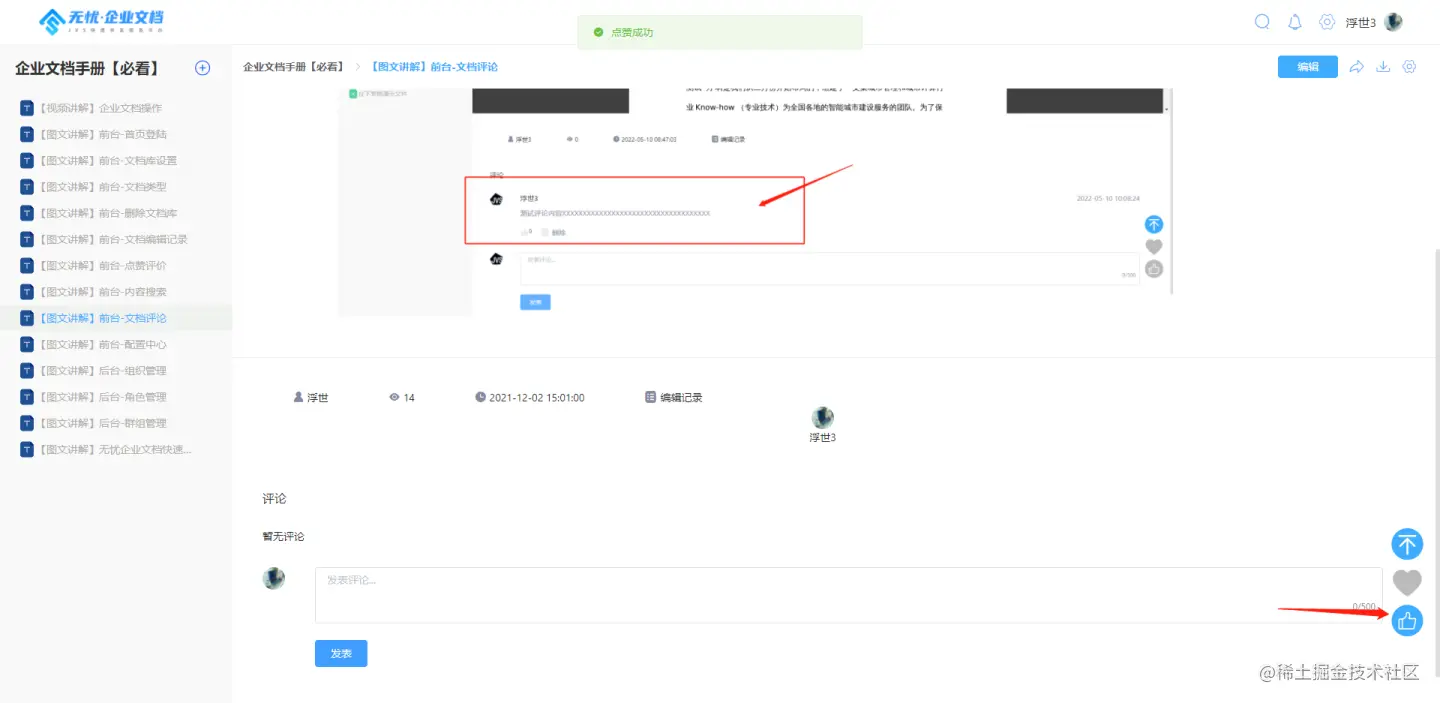Click the 编辑 button
The width and height of the screenshot is (1440, 703).
[1308, 67]
